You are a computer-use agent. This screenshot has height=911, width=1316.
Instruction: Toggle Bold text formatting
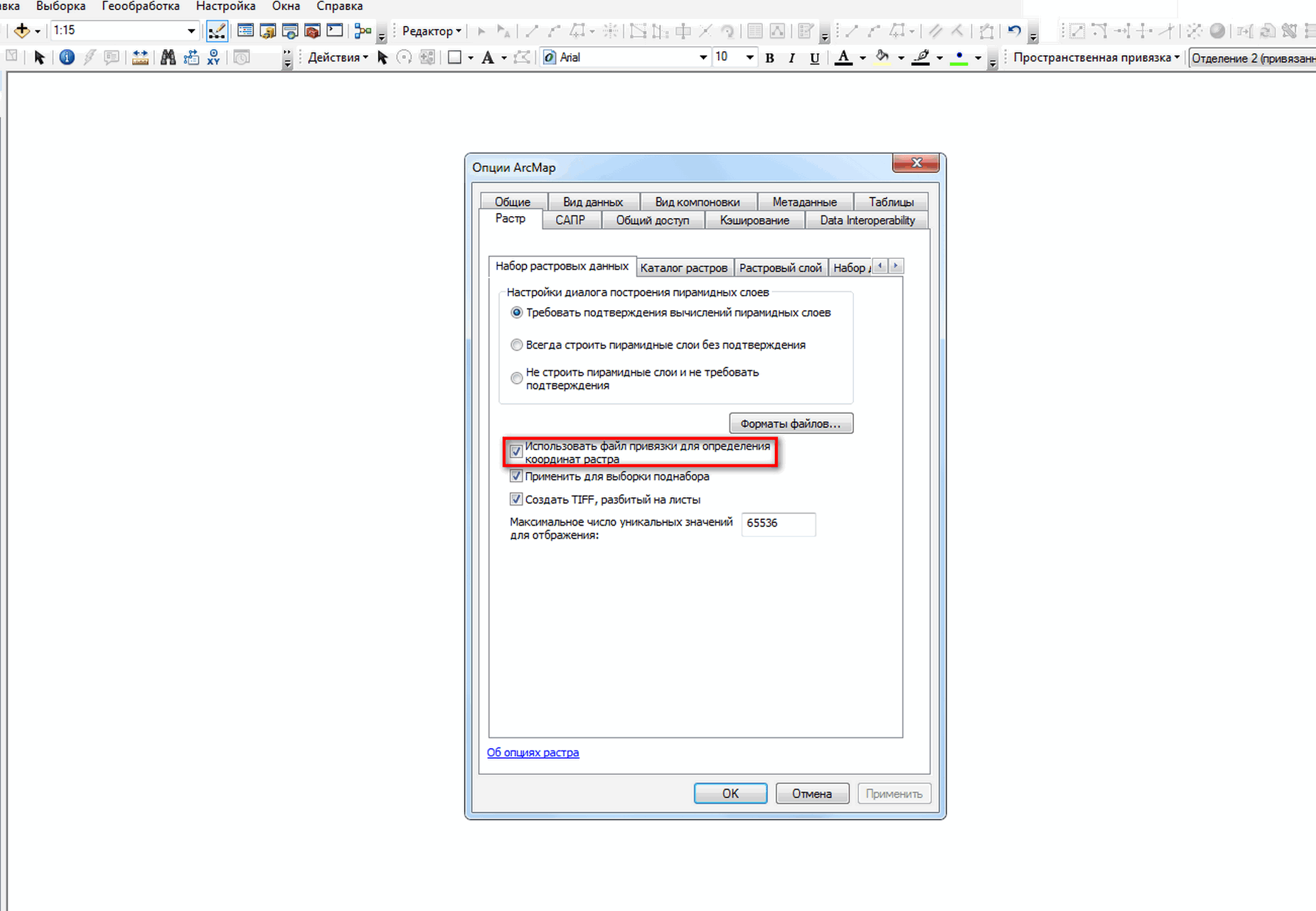769,58
